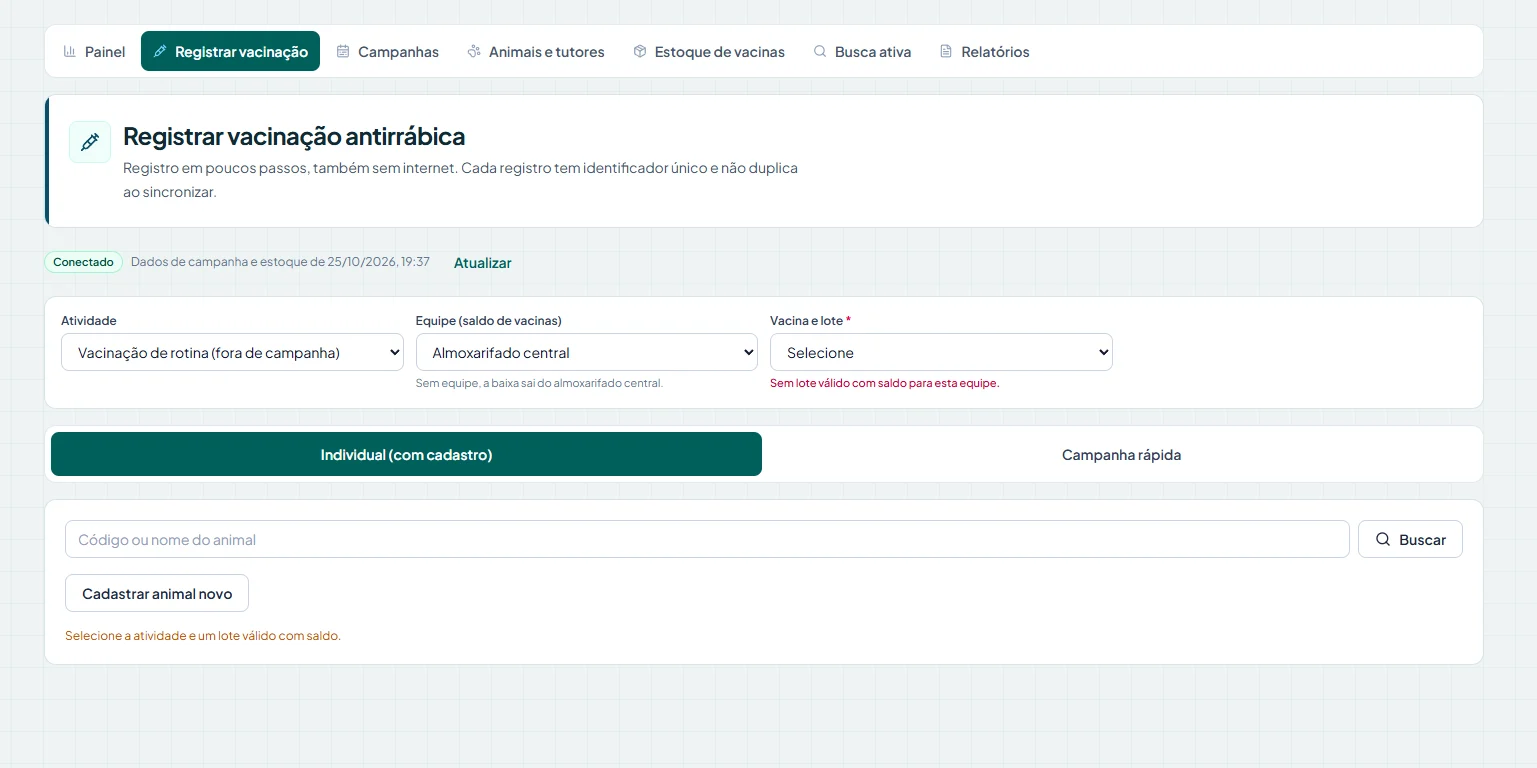Click the magnifier icon inside Buscar button
The height and width of the screenshot is (768, 1537).
(x=1383, y=539)
